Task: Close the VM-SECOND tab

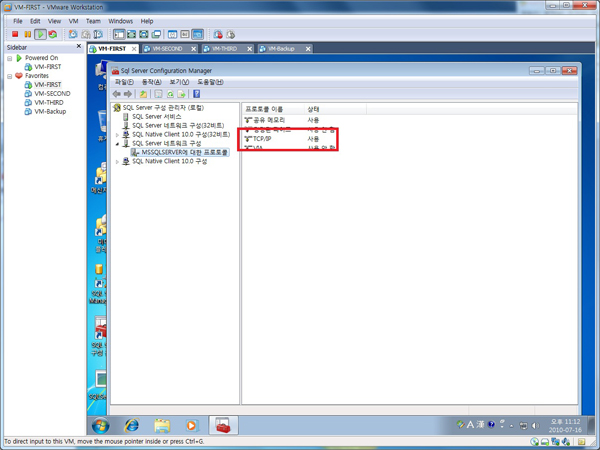Action: 194,49
